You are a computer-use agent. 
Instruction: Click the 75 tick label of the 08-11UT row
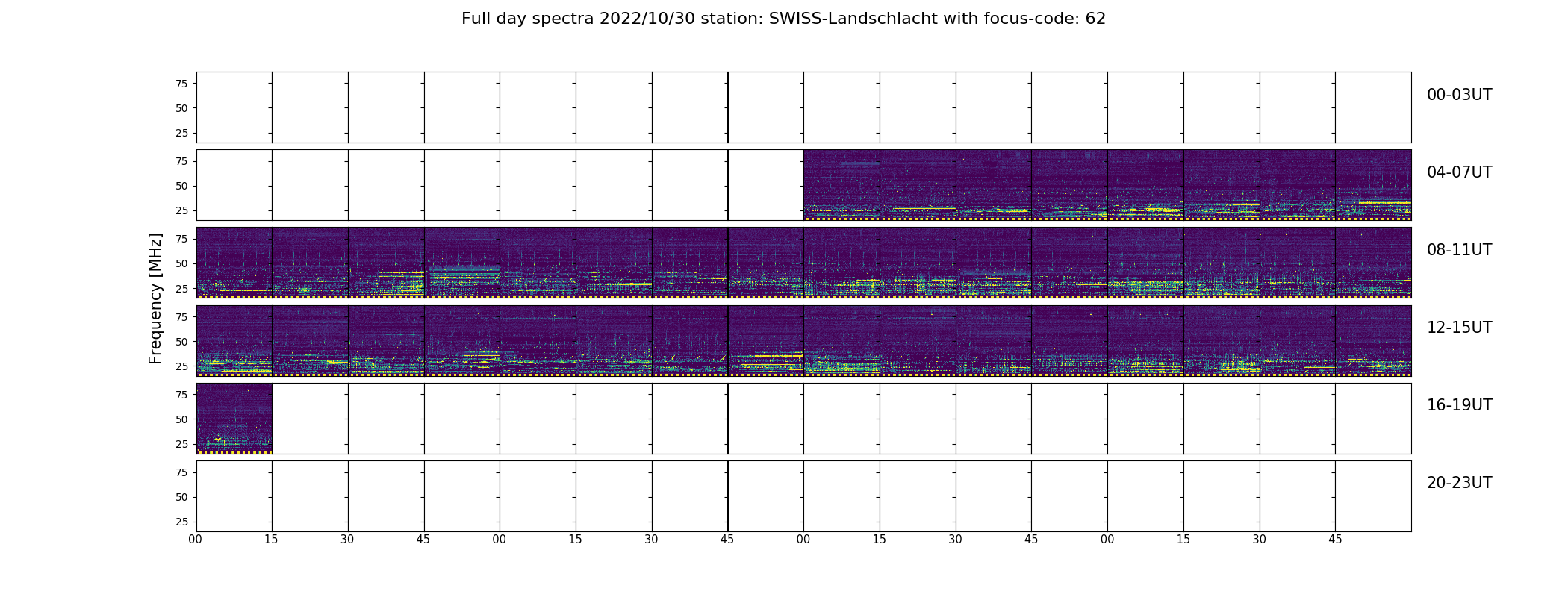[181, 239]
